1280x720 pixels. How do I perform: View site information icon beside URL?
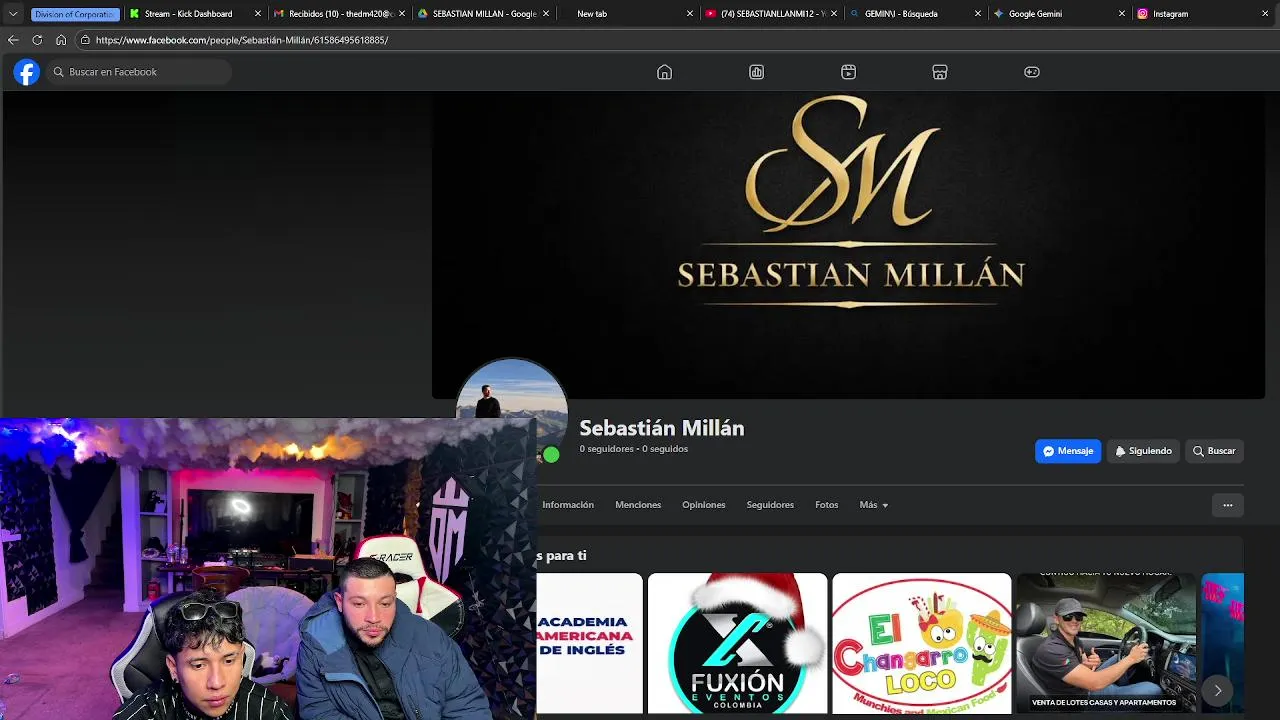pyautogui.click(x=86, y=40)
